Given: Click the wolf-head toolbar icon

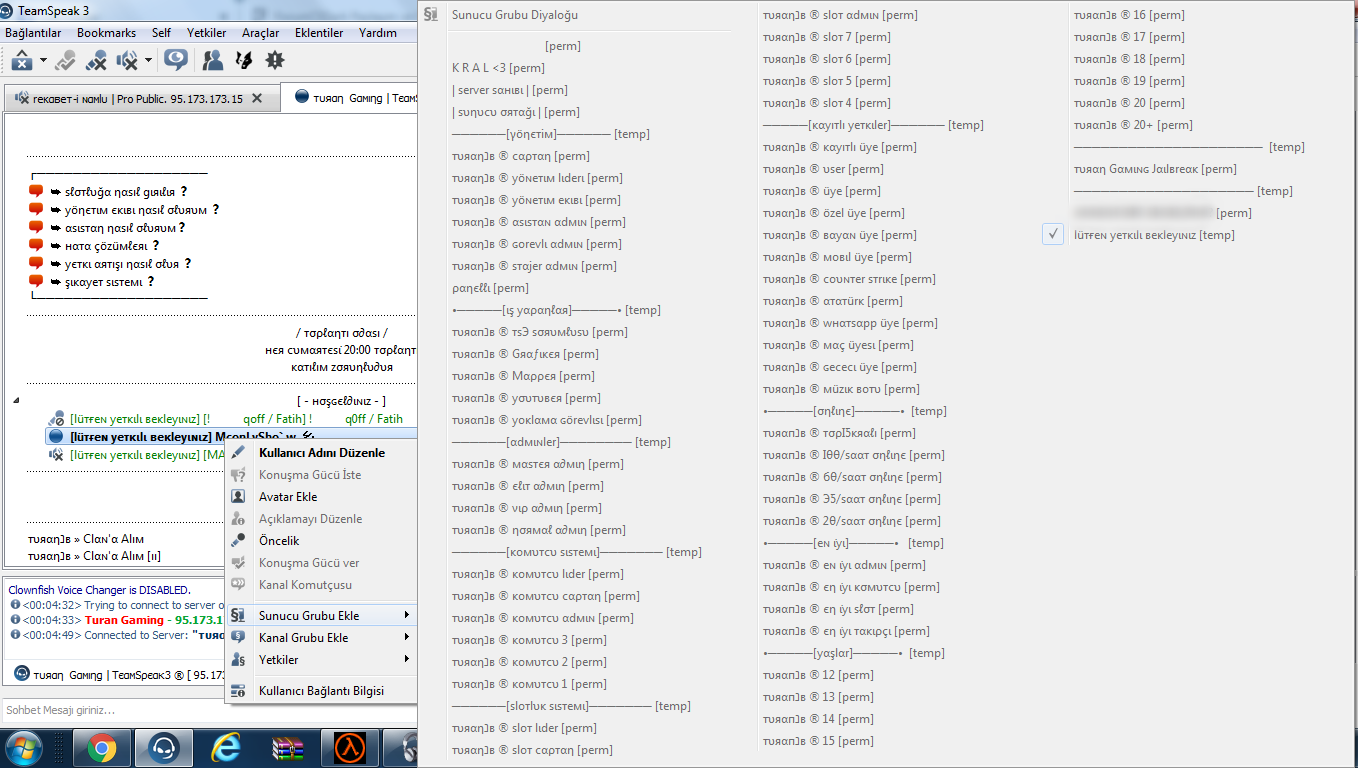Looking at the screenshot, I should click(243, 61).
